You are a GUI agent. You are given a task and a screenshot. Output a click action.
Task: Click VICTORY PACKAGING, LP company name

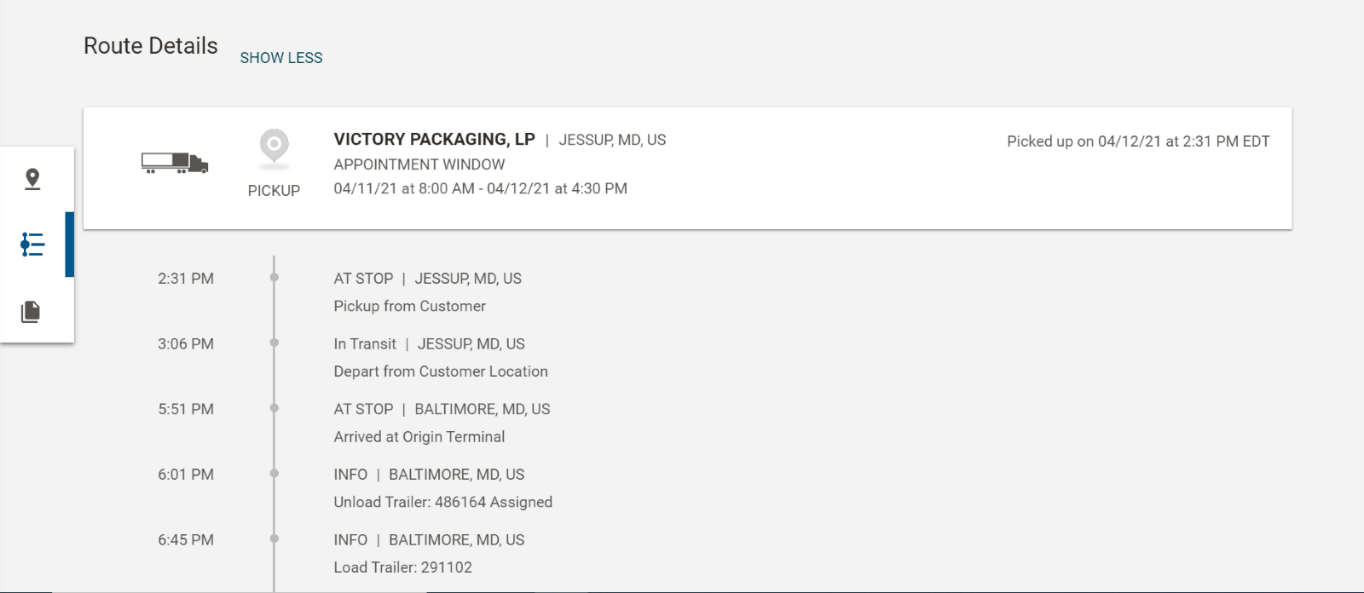tap(434, 139)
